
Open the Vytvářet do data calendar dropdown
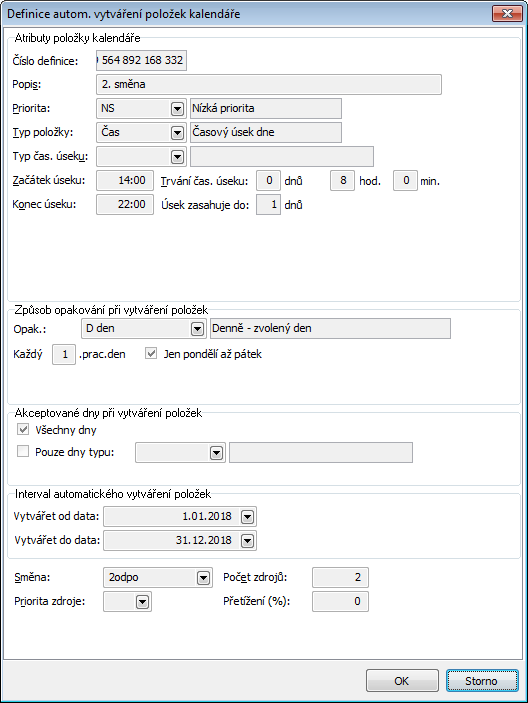click(x=247, y=541)
